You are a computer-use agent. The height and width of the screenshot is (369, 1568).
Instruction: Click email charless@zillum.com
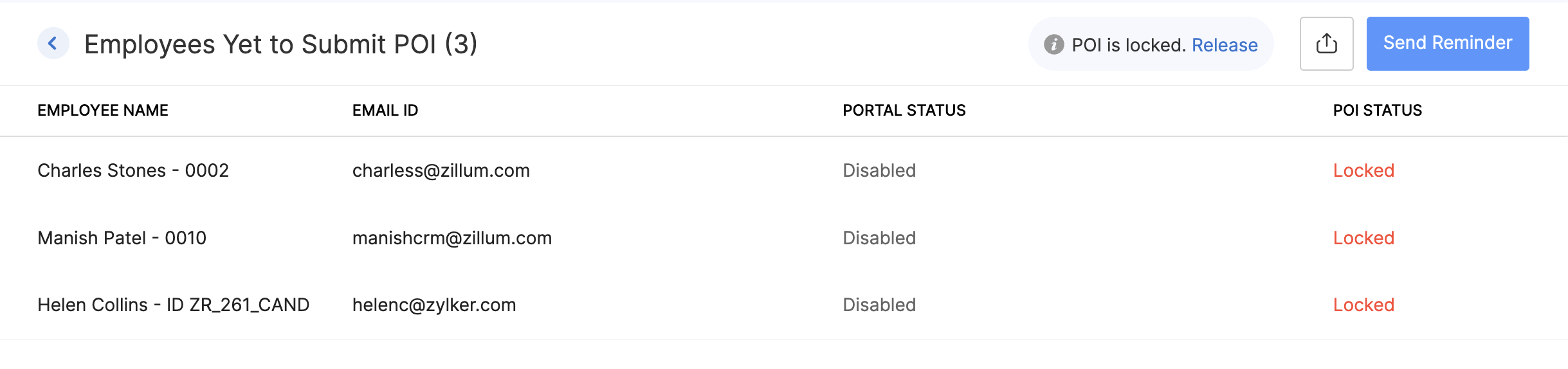[x=441, y=170]
